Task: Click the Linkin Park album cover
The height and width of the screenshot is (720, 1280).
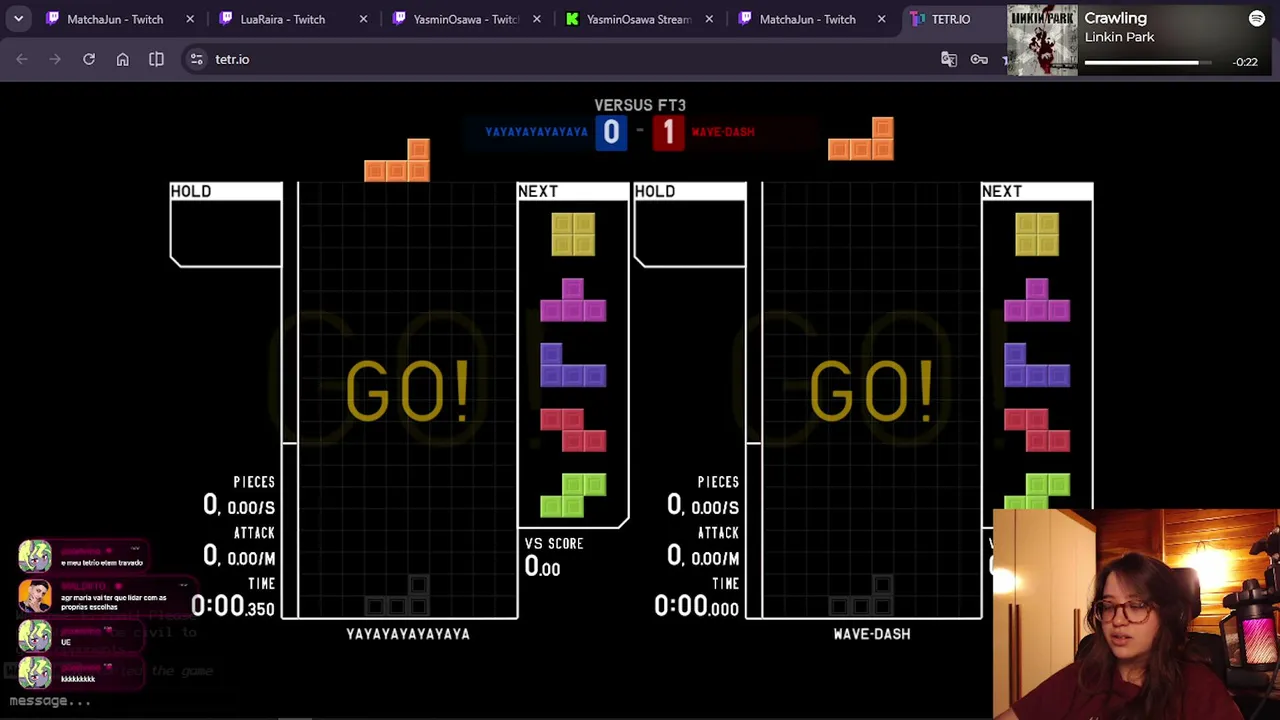Action: click(1042, 40)
